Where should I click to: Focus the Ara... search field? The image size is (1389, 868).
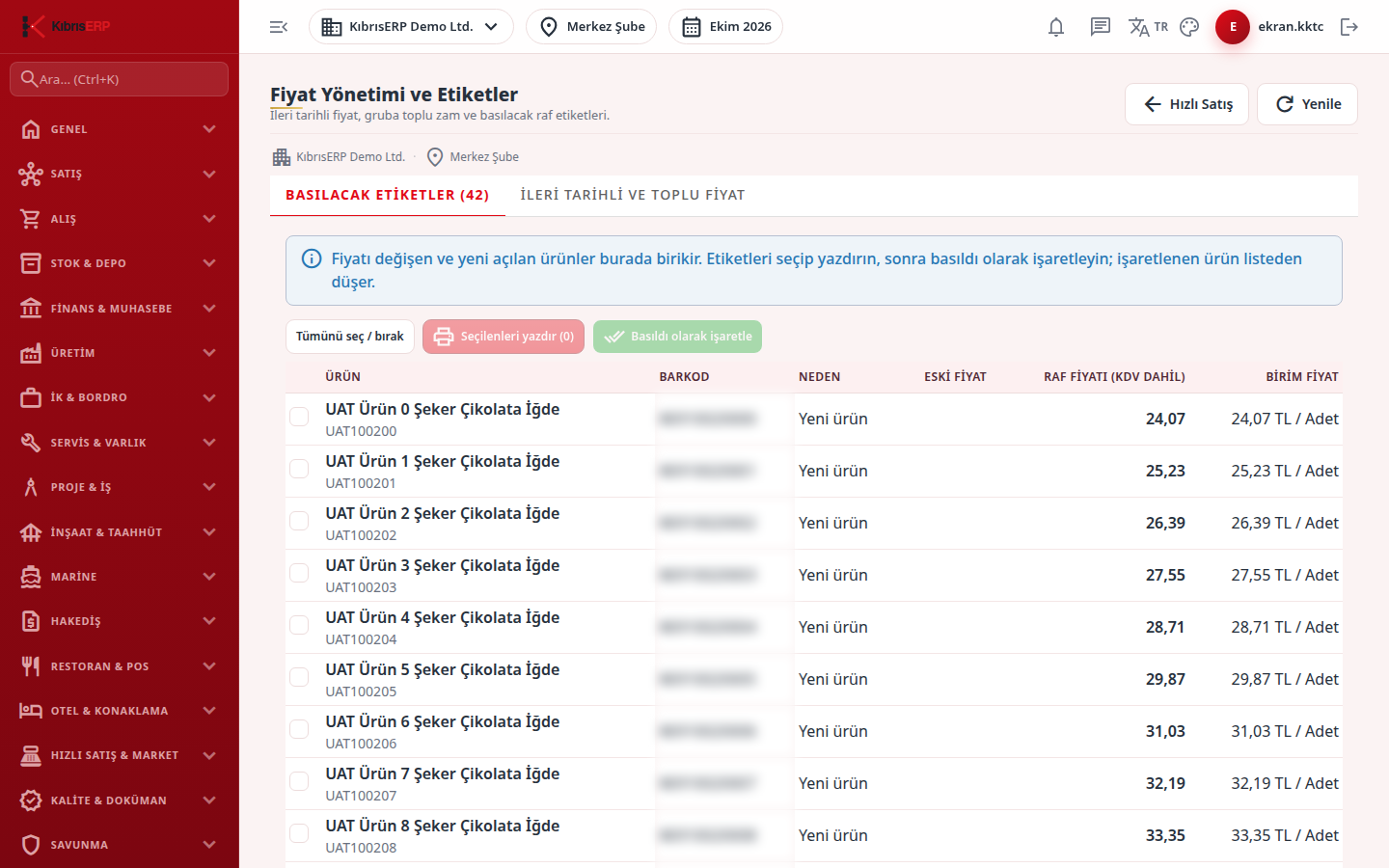pyautogui.click(x=120, y=79)
